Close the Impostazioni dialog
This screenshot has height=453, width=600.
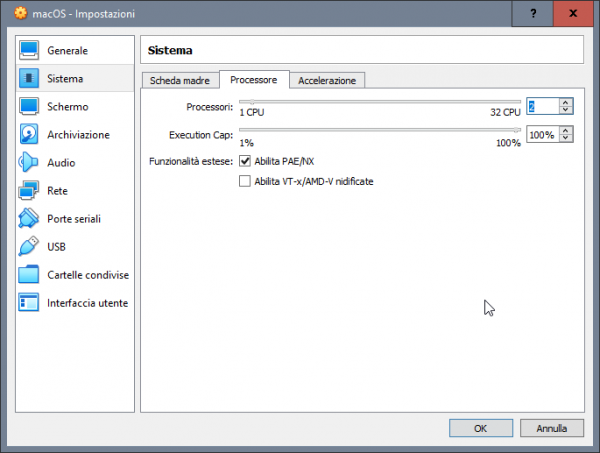point(573,13)
